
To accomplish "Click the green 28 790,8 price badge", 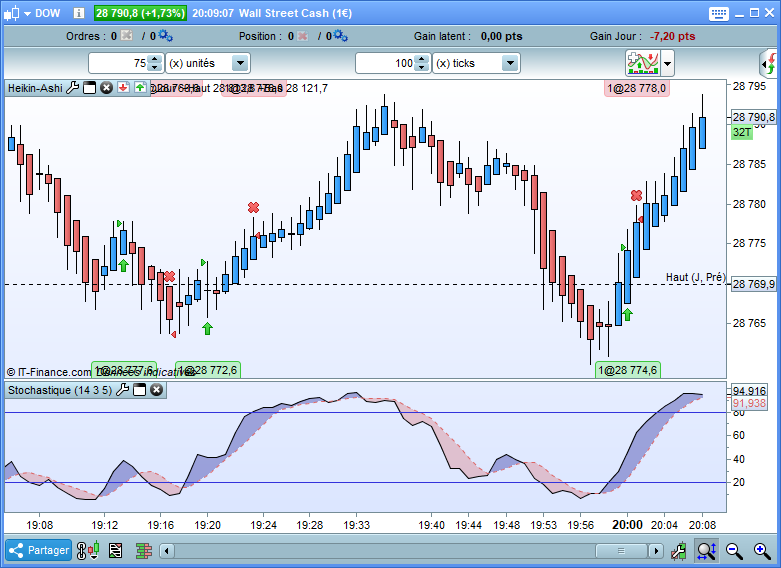I will tap(140, 13).
